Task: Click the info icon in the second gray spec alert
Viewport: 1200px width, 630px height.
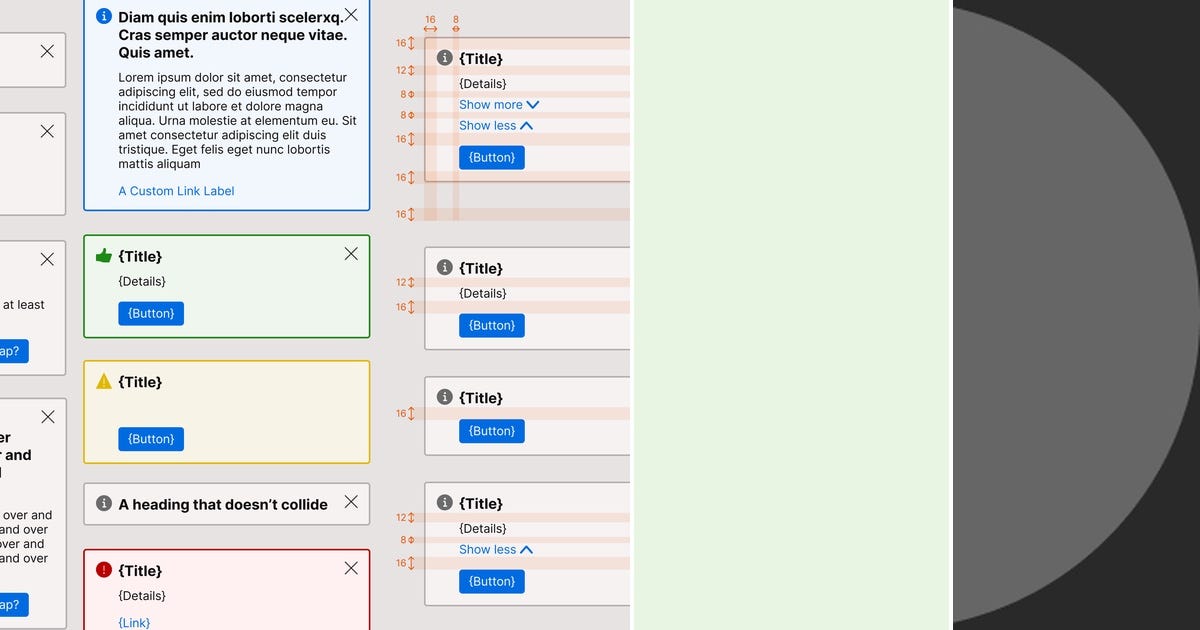Action: (444, 267)
